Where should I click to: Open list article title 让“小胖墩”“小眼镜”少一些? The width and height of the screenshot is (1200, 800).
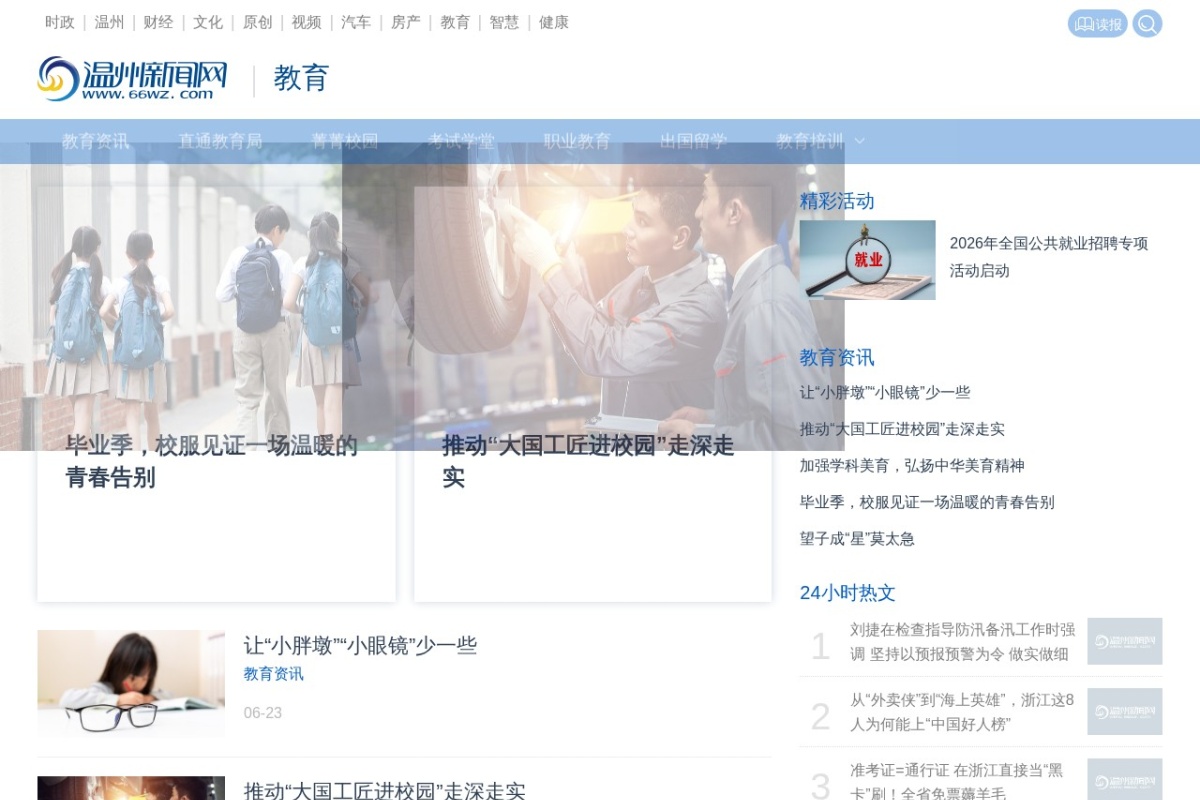tap(360, 646)
